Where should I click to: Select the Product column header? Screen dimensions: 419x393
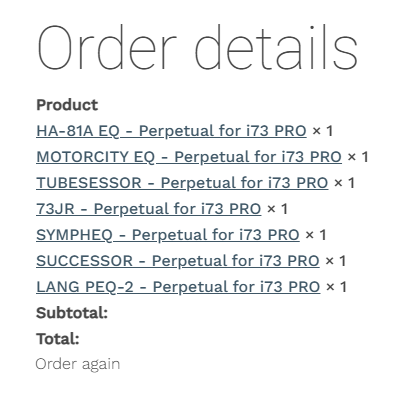[x=67, y=105]
